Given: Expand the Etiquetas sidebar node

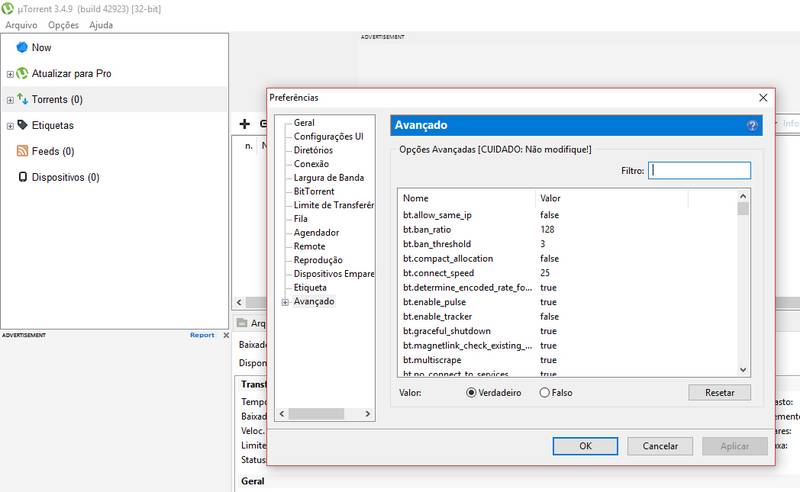Looking at the screenshot, I should click(10, 126).
